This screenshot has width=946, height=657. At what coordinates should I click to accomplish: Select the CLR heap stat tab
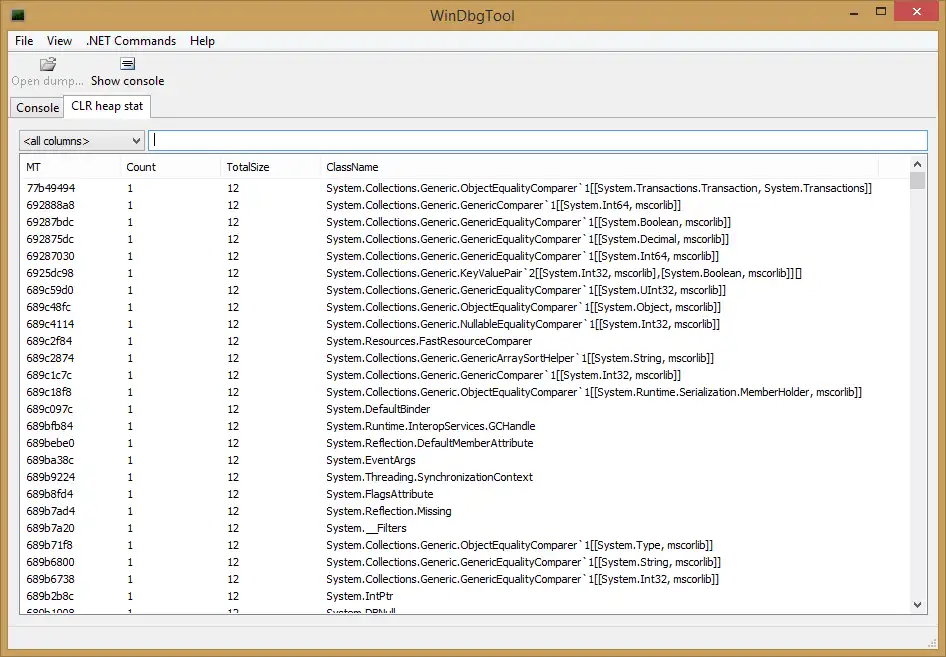[x=107, y=106]
